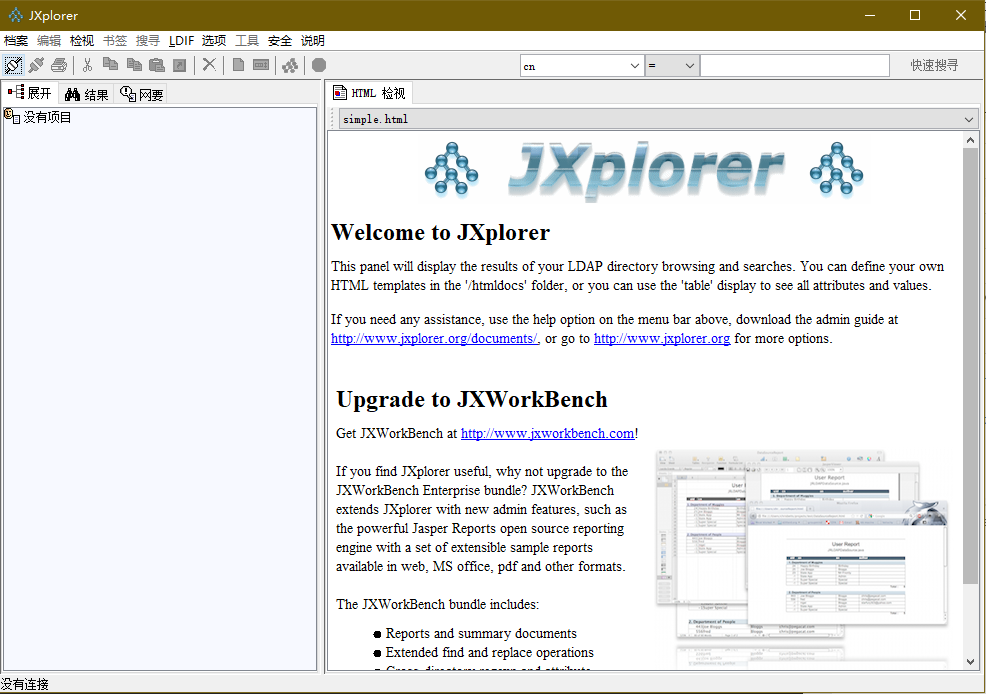Click the HTML panel scroll down arrow

[970, 661]
